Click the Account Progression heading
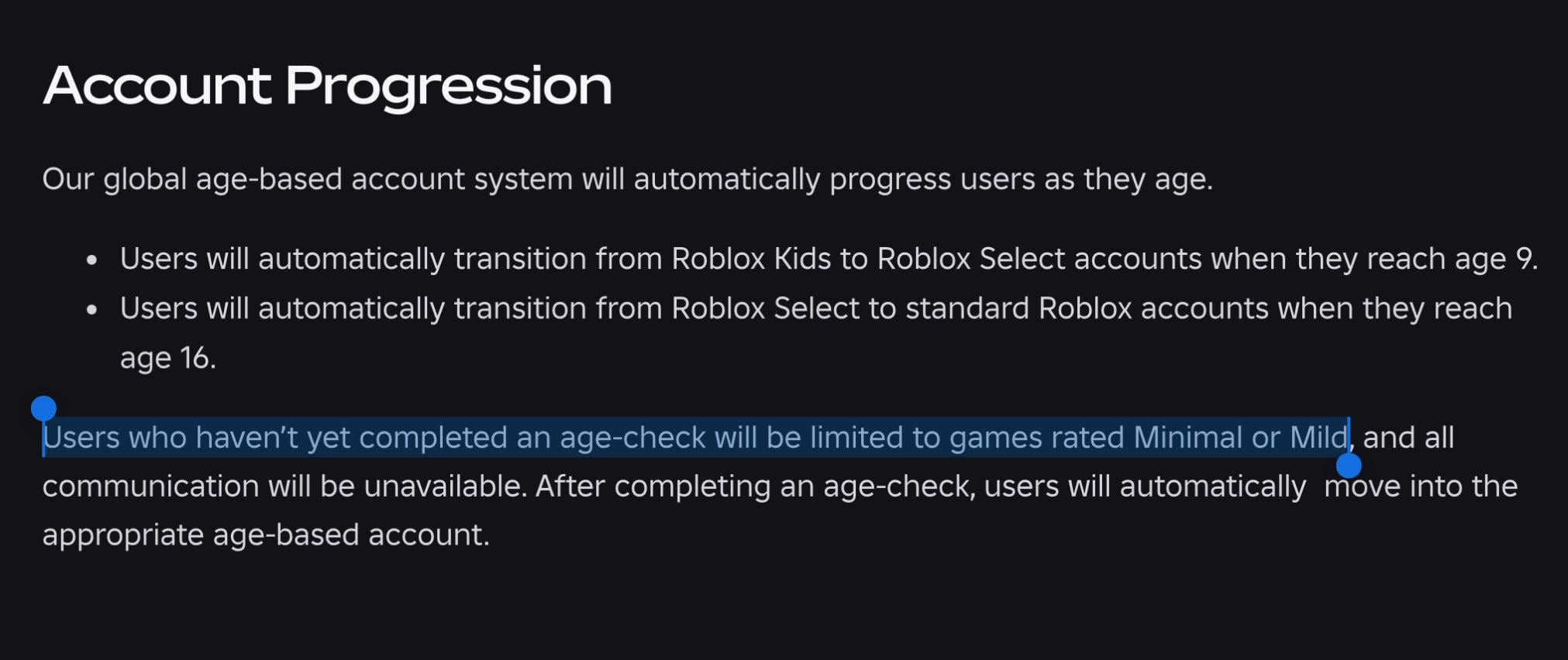 327,85
